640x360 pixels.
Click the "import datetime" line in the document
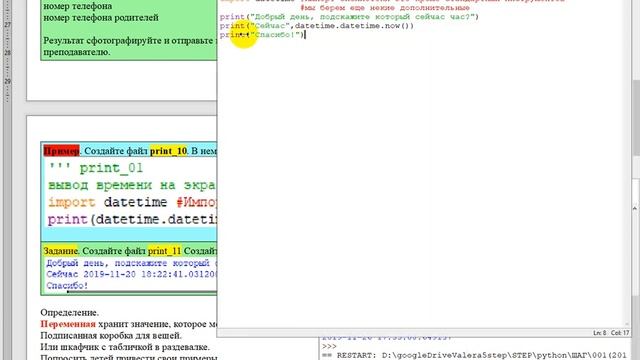tap(108, 202)
